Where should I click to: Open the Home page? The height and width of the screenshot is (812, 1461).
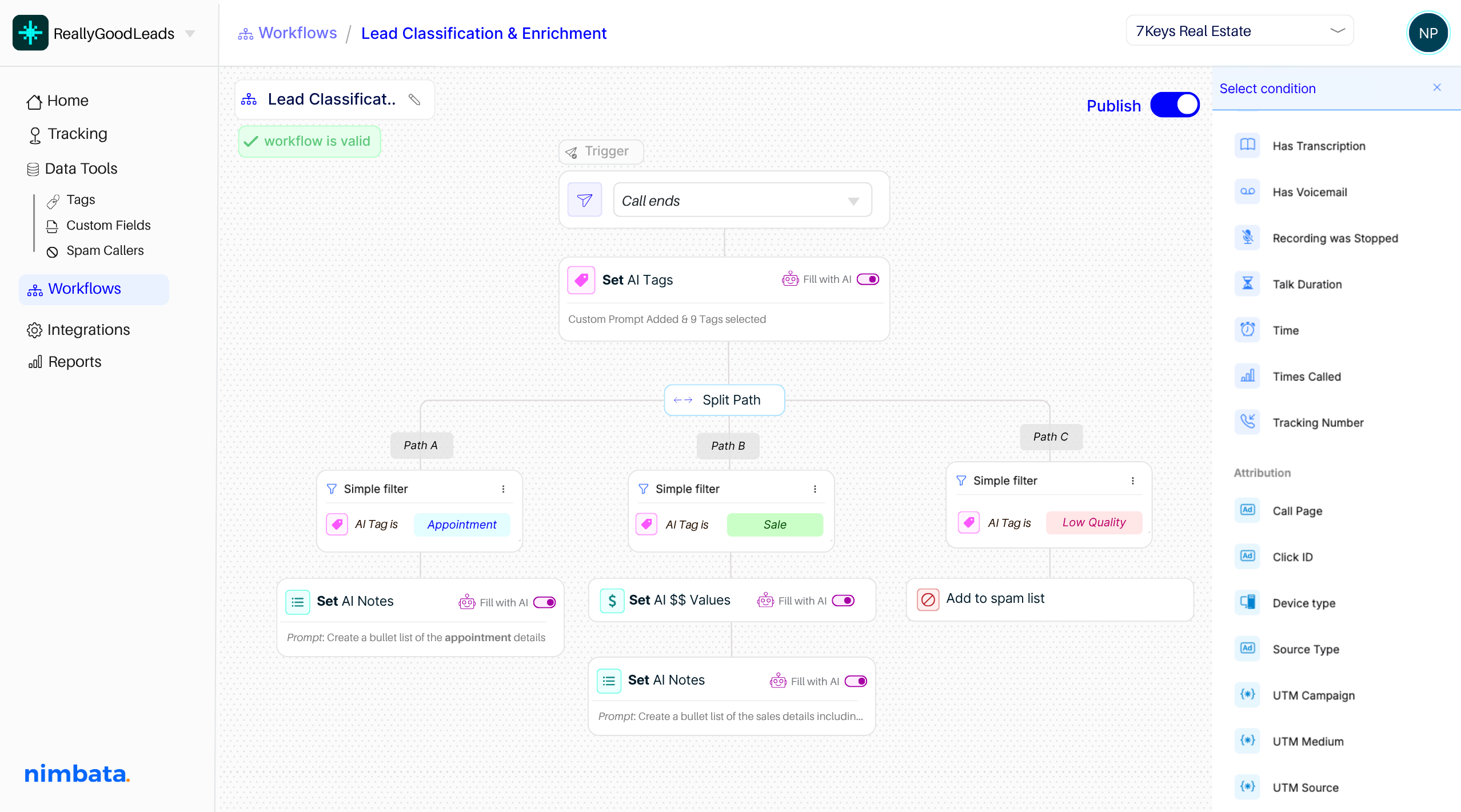point(57,101)
